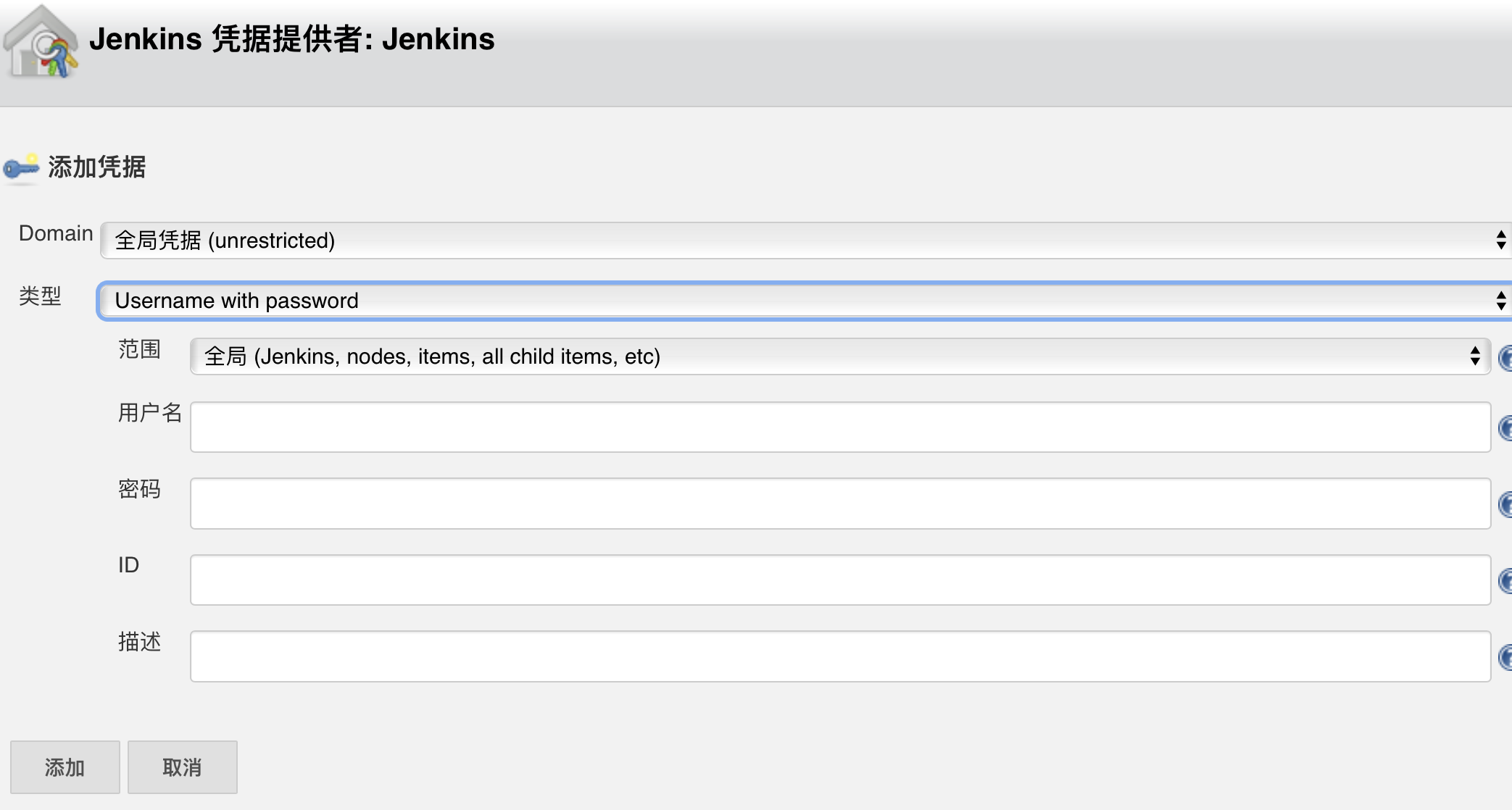This screenshot has height=810, width=1512.
Task: Click inside the 描述 description field
Action: (839, 656)
